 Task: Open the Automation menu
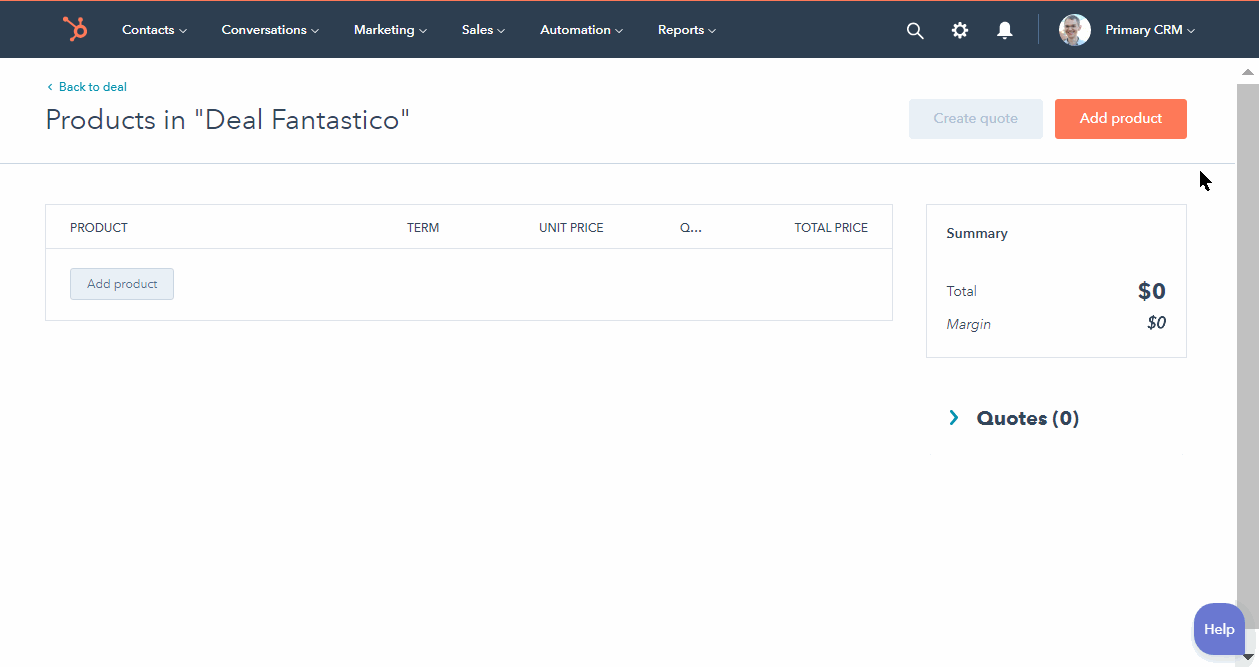tap(580, 30)
